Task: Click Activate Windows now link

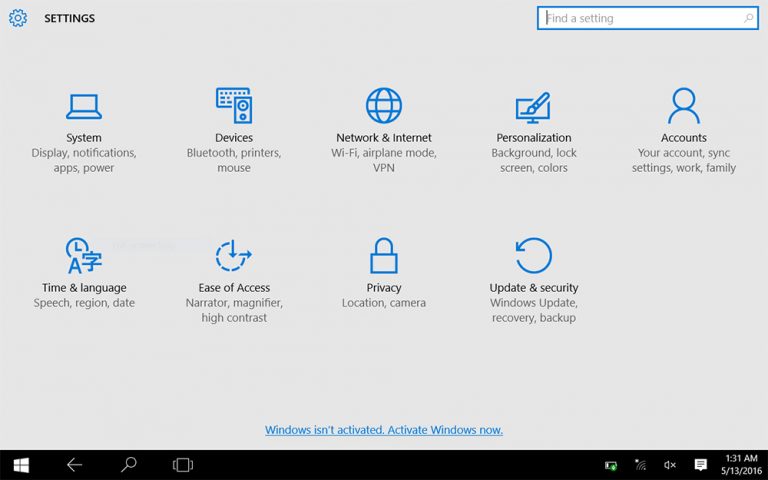Action: 384,430
